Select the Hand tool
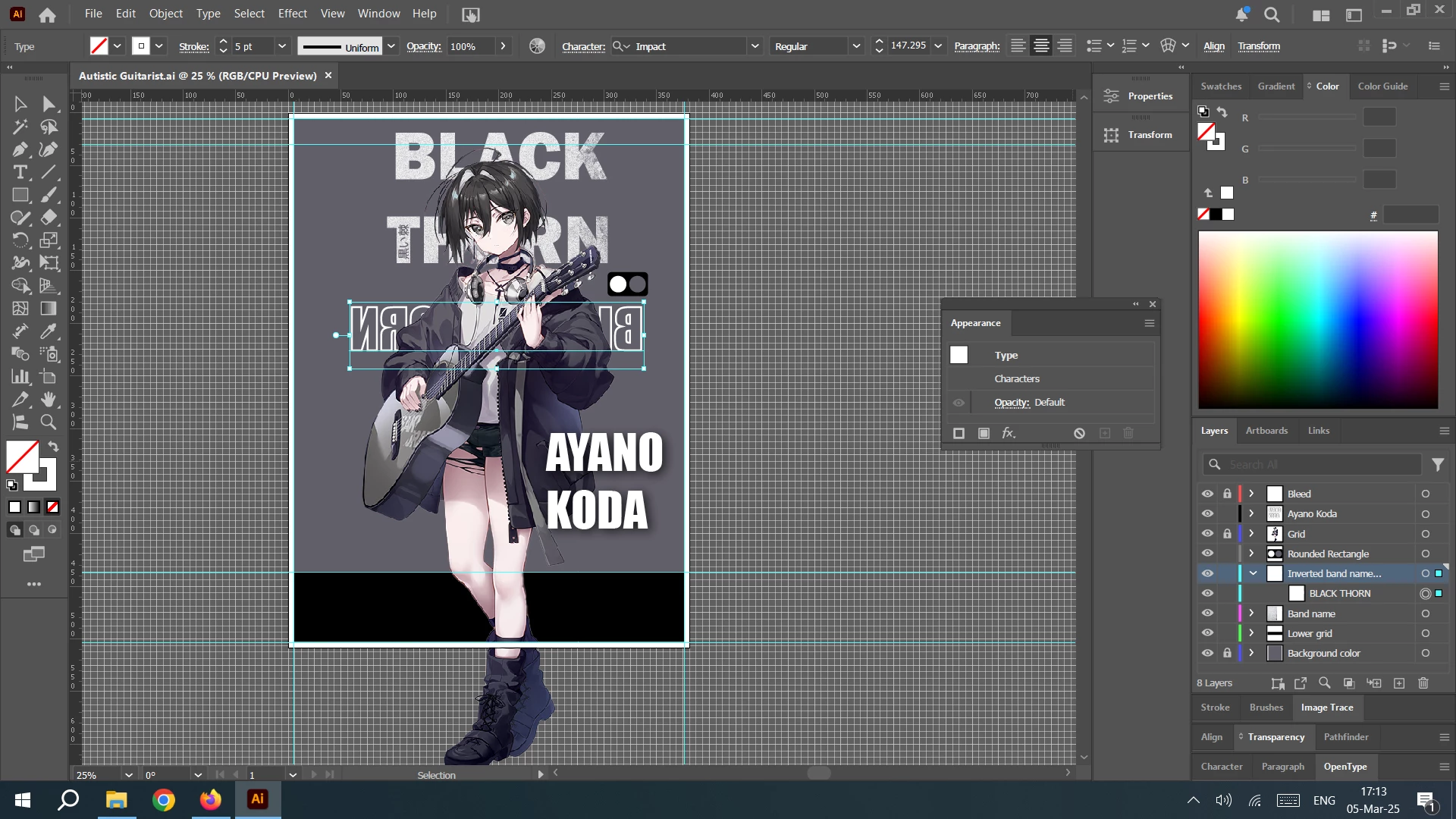 49,400
